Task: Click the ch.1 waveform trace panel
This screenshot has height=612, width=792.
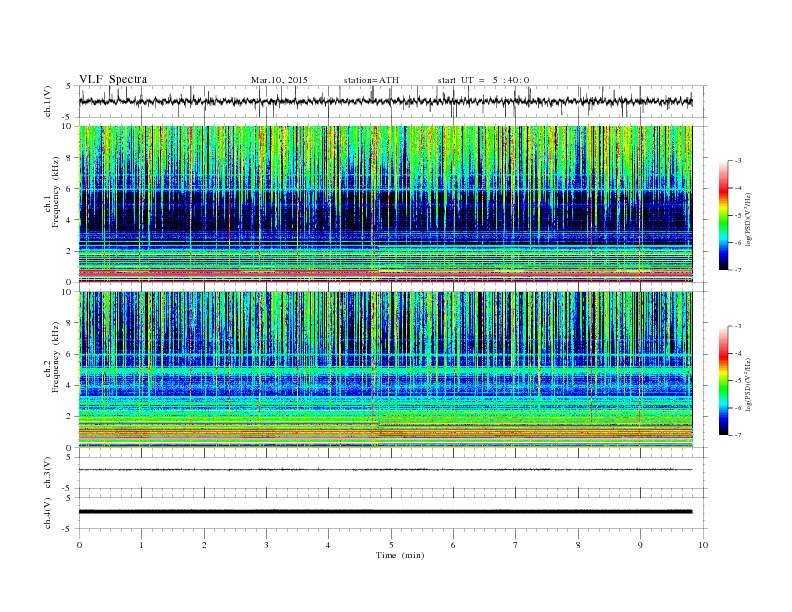Action: click(x=393, y=101)
